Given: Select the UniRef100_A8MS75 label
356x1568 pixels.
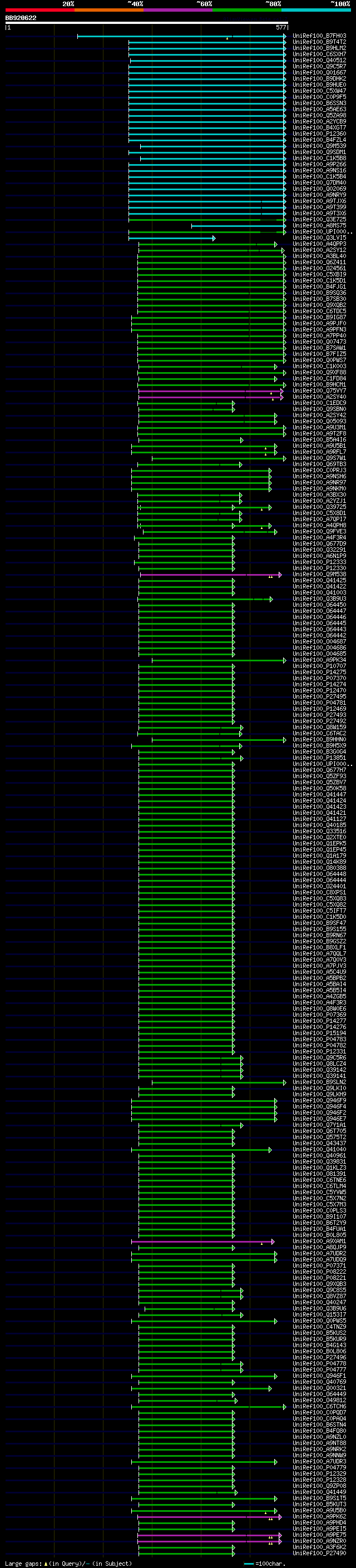Looking at the screenshot, I should point(319,226).
